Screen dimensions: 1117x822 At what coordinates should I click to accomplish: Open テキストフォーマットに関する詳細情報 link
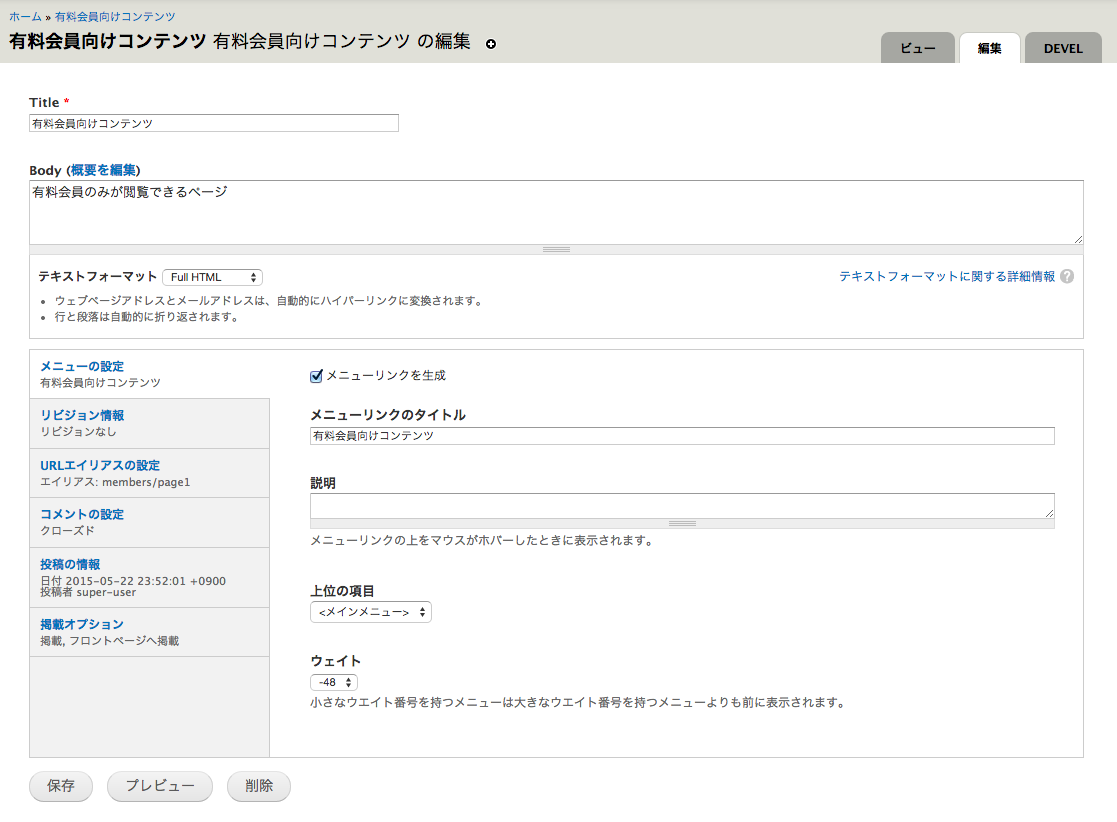tap(946, 277)
